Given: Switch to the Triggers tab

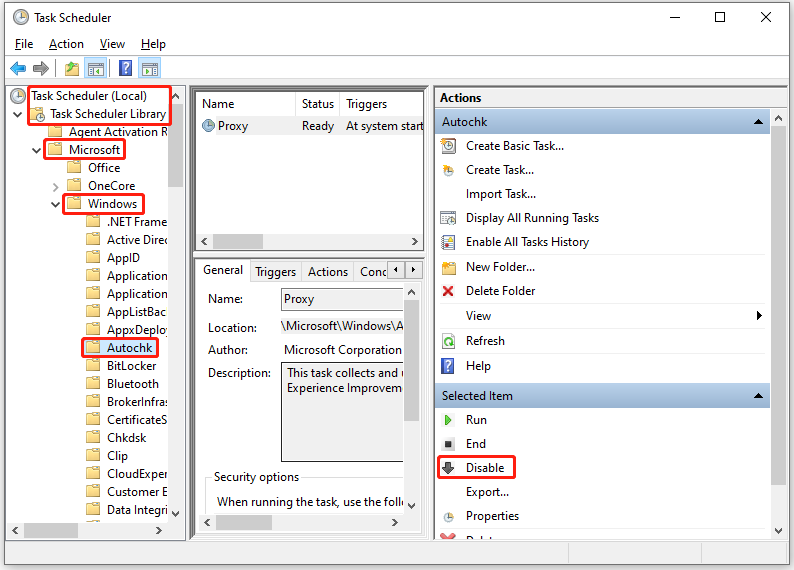Looking at the screenshot, I should (275, 271).
